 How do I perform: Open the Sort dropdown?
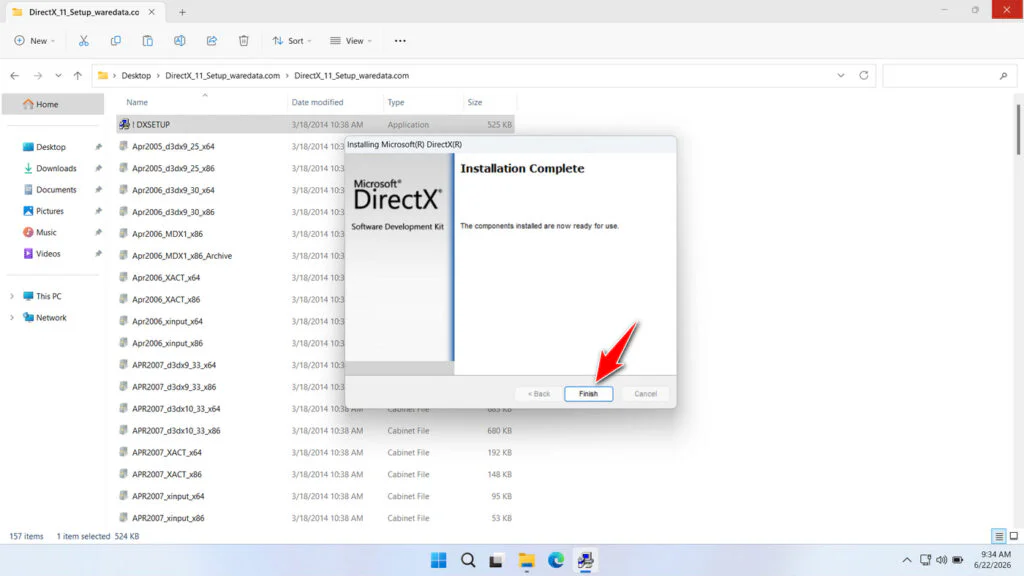(292, 40)
